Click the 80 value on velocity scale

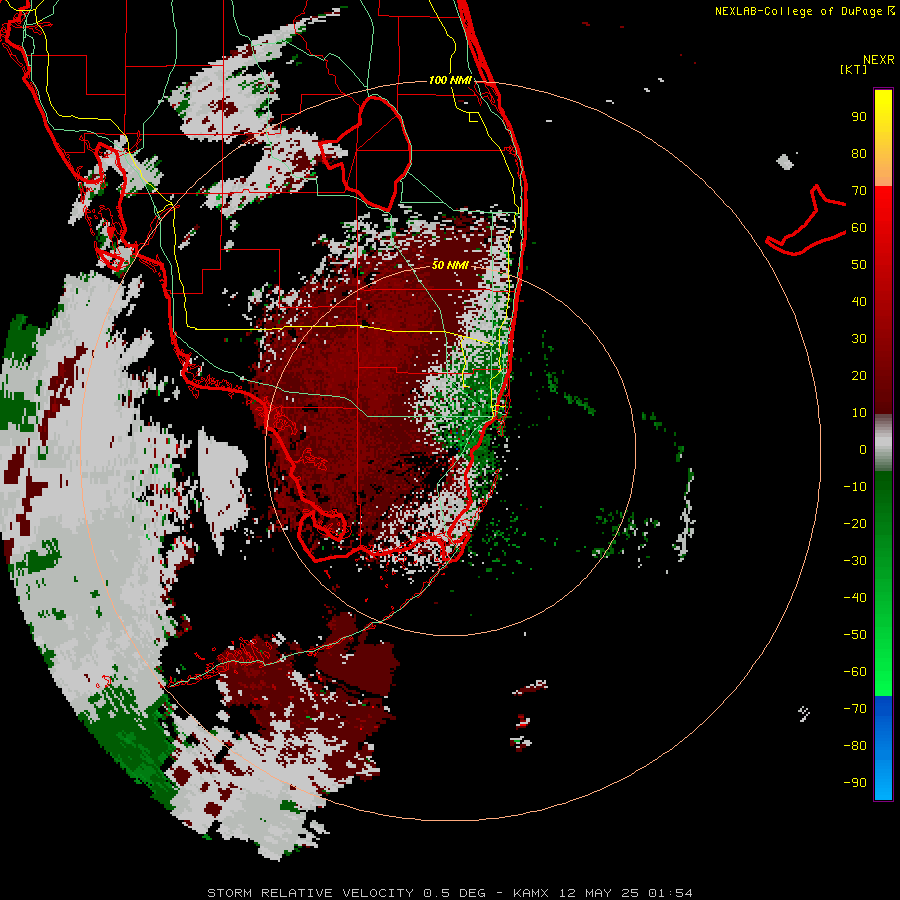click(x=859, y=153)
